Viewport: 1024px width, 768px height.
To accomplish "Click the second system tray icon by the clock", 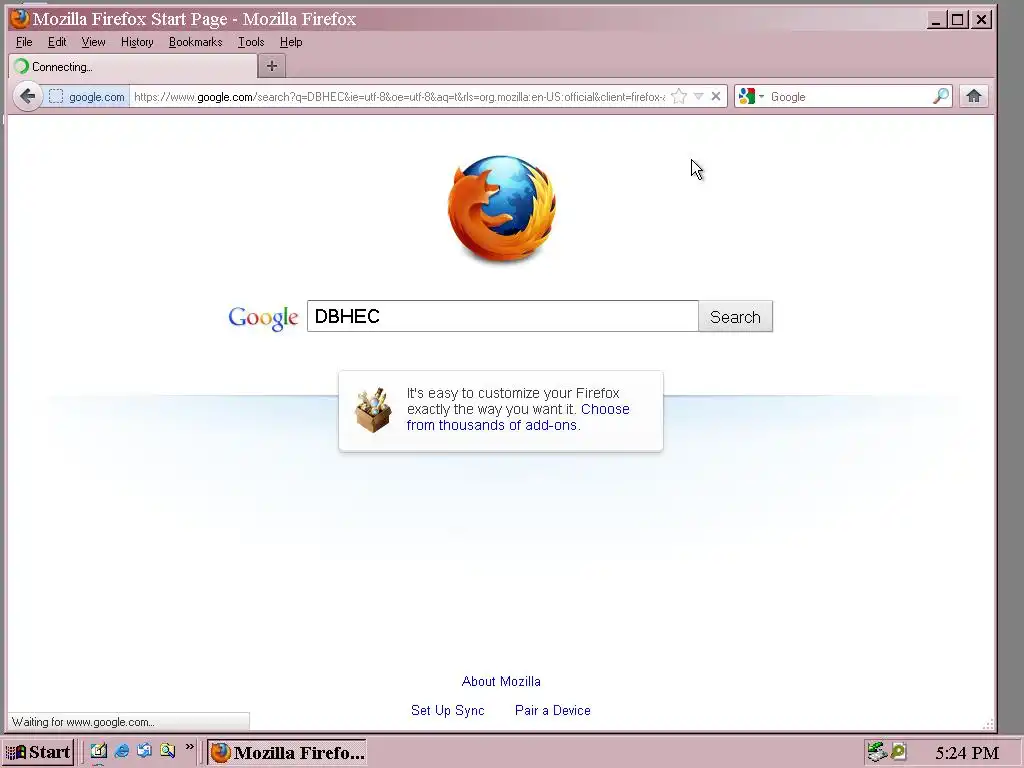I will click(x=899, y=752).
